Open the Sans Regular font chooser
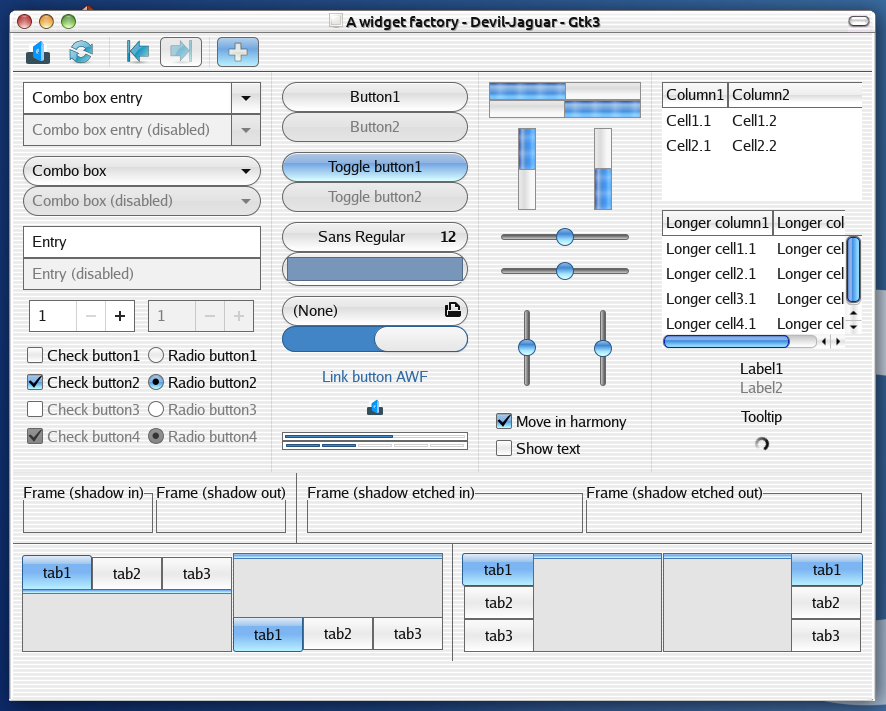This screenshot has width=886, height=711. [x=375, y=237]
